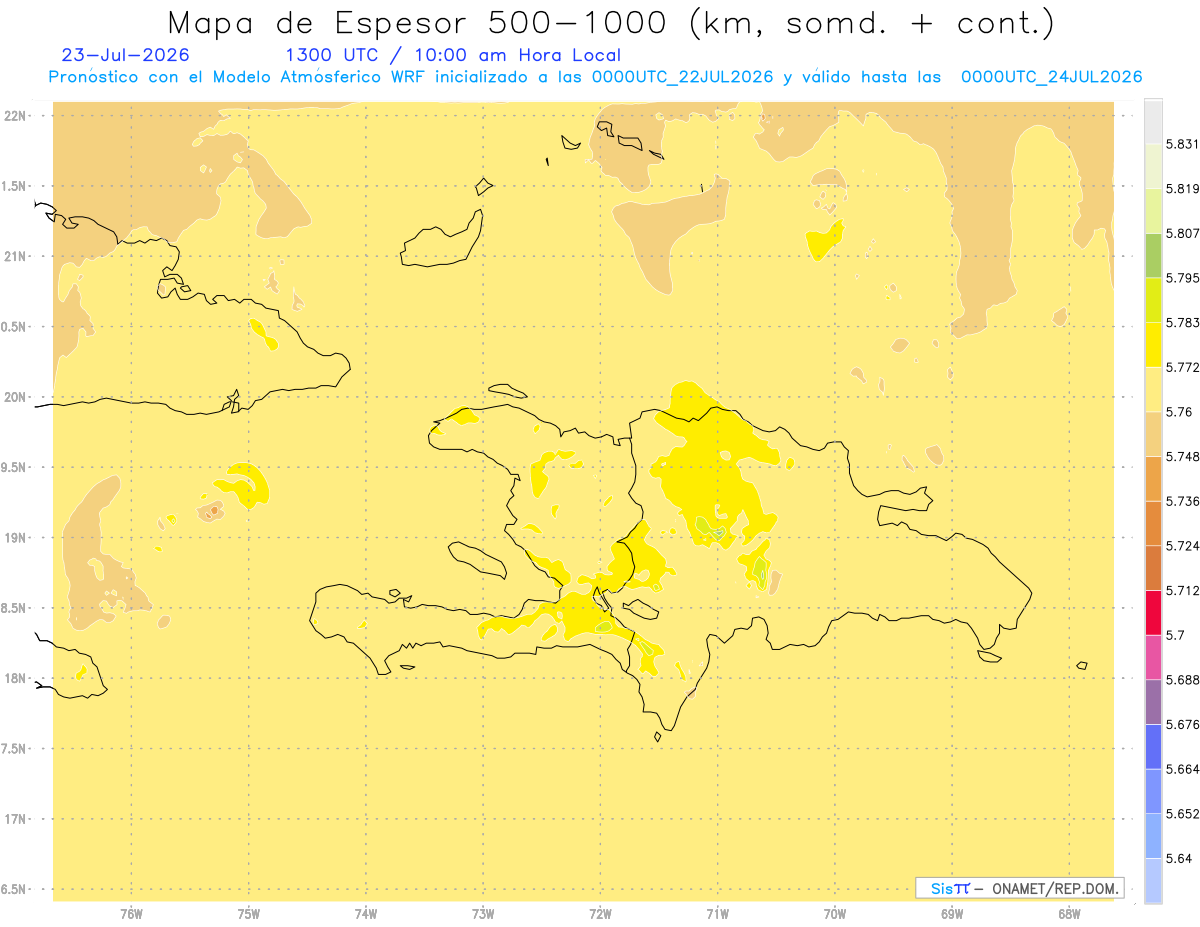Screen dimensions: 1200x927
Task: Click the colorbar value 5.688
Action: click(1183, 680)
